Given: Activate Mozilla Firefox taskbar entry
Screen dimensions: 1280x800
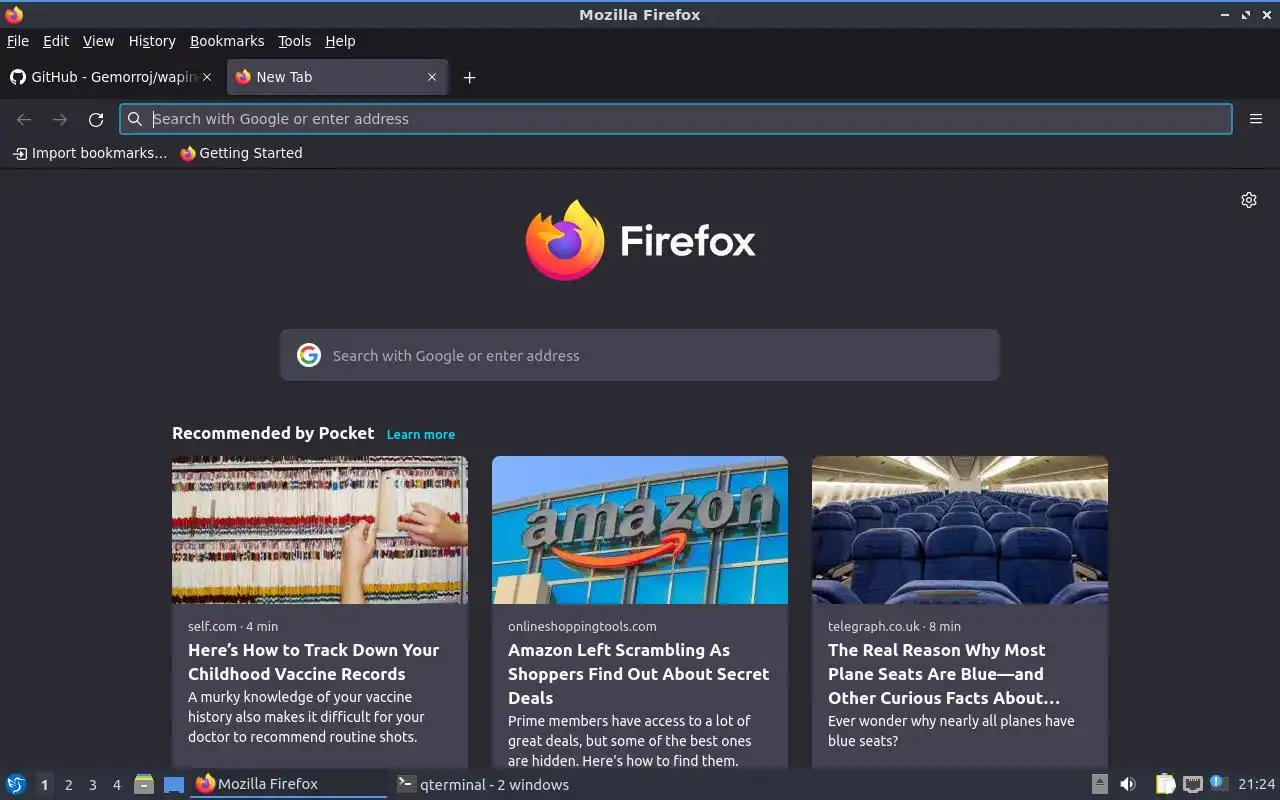Looking at the screenshot, I should 288,784.
